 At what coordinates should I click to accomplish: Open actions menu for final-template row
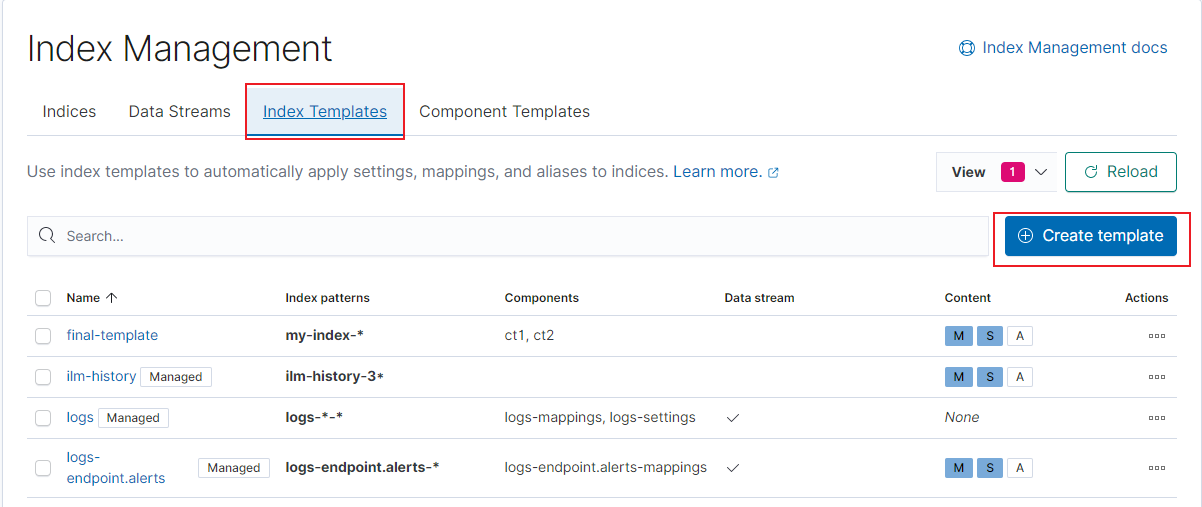(x=1156, y=336)
